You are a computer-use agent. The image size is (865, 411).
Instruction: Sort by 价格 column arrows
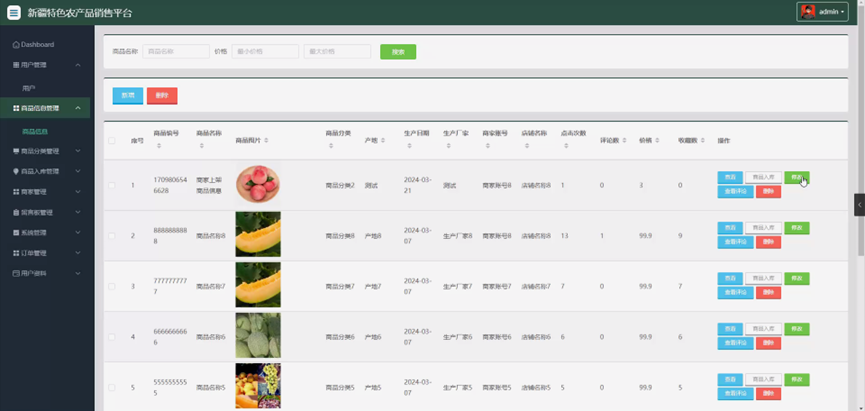click(656, 141)
